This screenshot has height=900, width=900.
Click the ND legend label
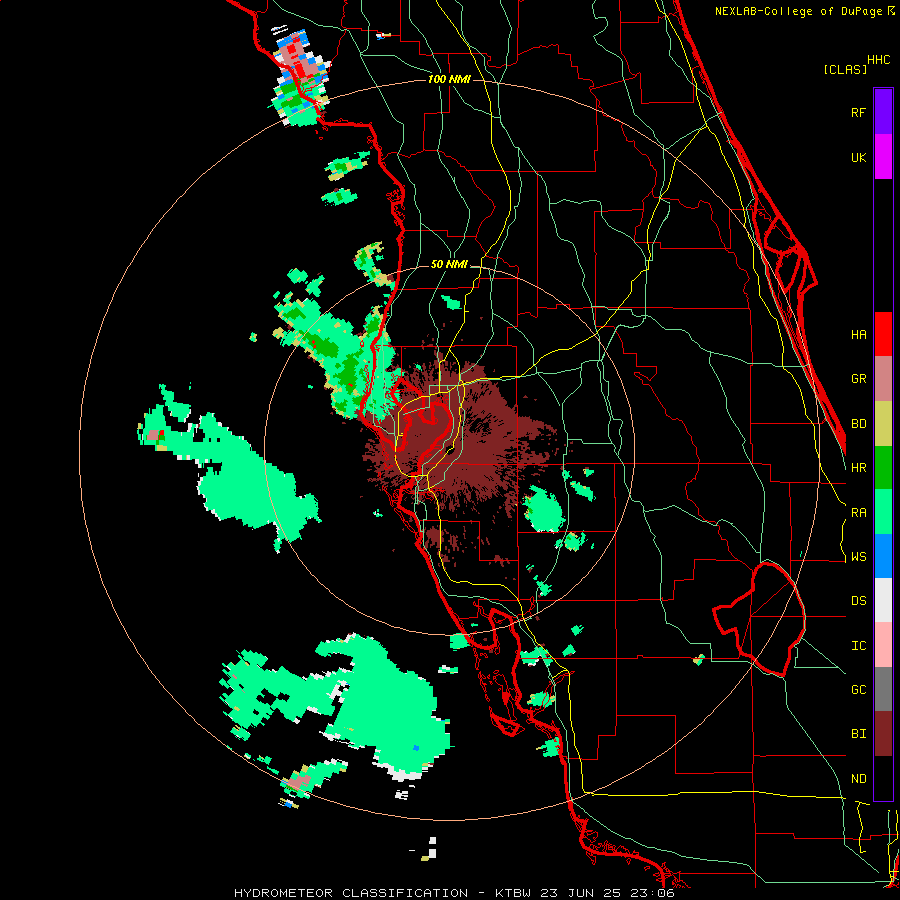pyautogui.click(x=858, y=779)
